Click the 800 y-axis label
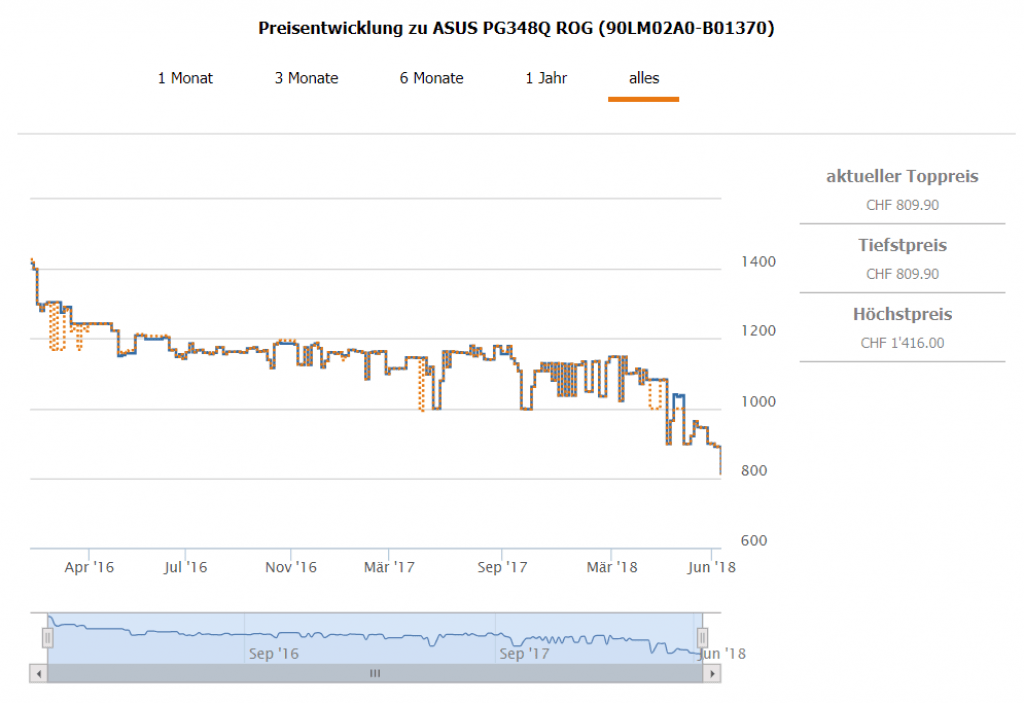1024x703 pixels. click(x=754, y=471)
